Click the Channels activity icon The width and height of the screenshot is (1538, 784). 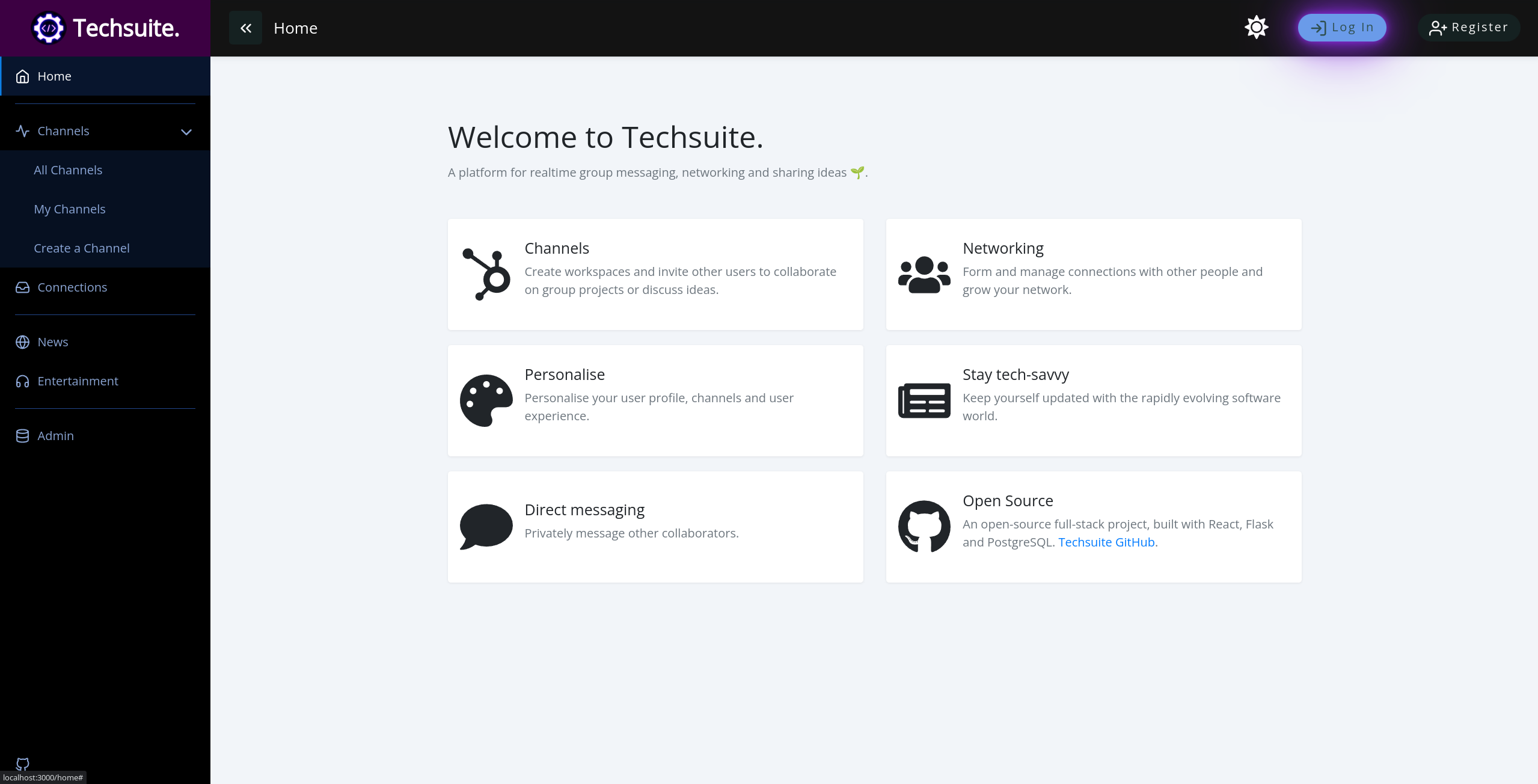point(22,131)
